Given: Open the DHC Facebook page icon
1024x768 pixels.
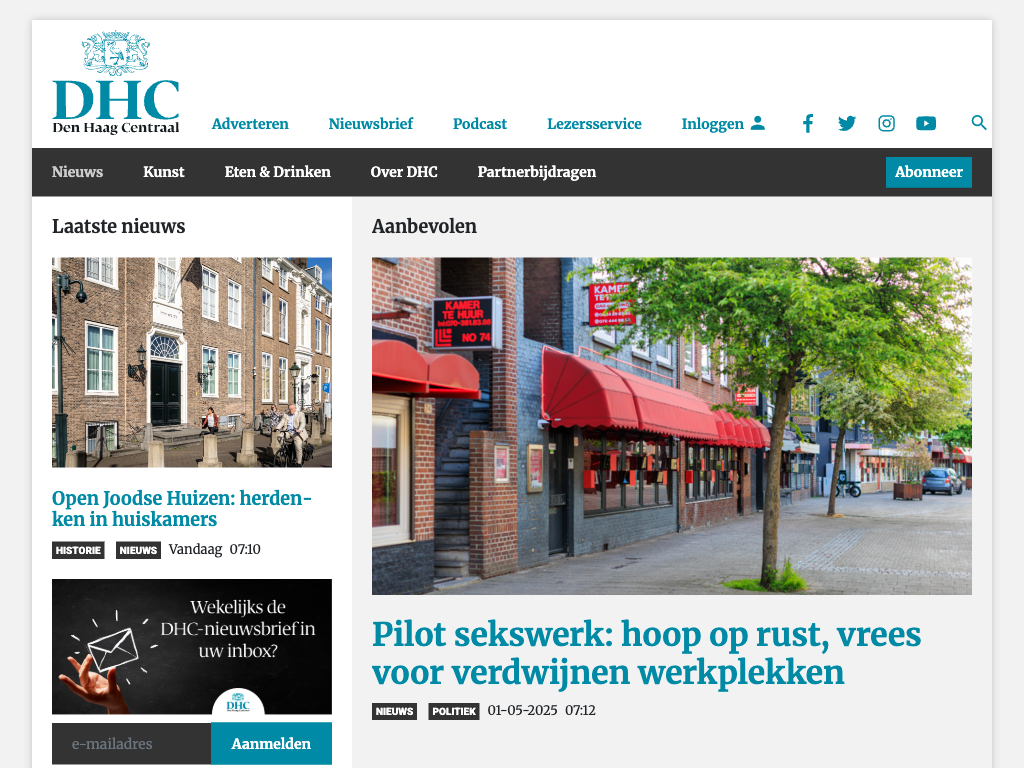Looking at the screenshot, I should pyautogui.click(x=808, y=124).
